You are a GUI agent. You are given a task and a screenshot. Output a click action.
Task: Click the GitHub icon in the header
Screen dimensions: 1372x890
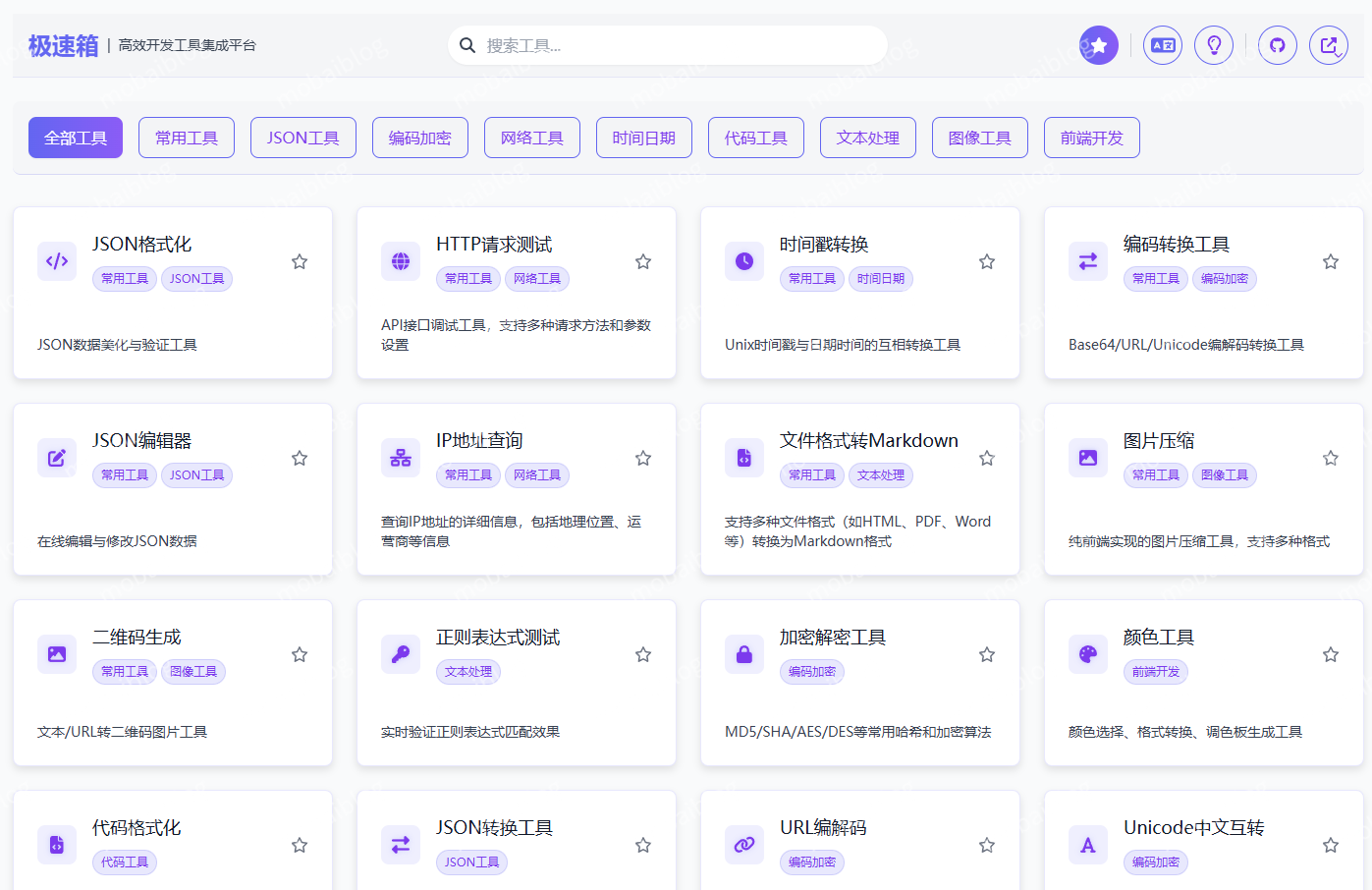pyautogui.click(x=1277, y=45)
